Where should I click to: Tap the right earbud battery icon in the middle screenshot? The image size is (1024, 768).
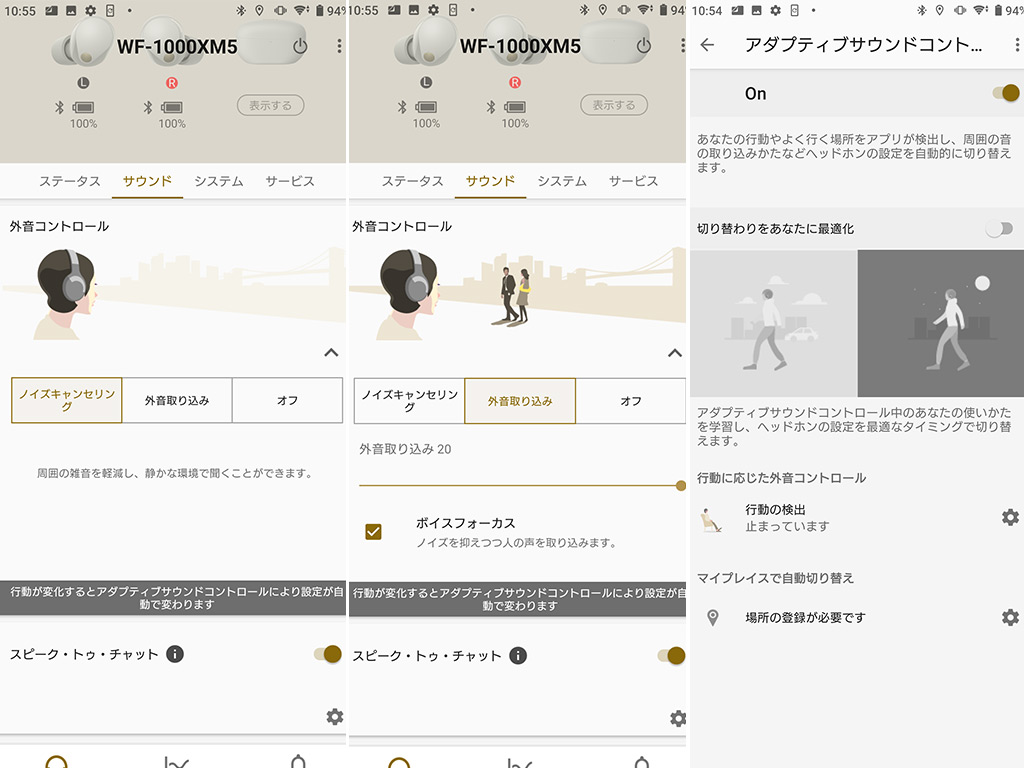[515, 106]
